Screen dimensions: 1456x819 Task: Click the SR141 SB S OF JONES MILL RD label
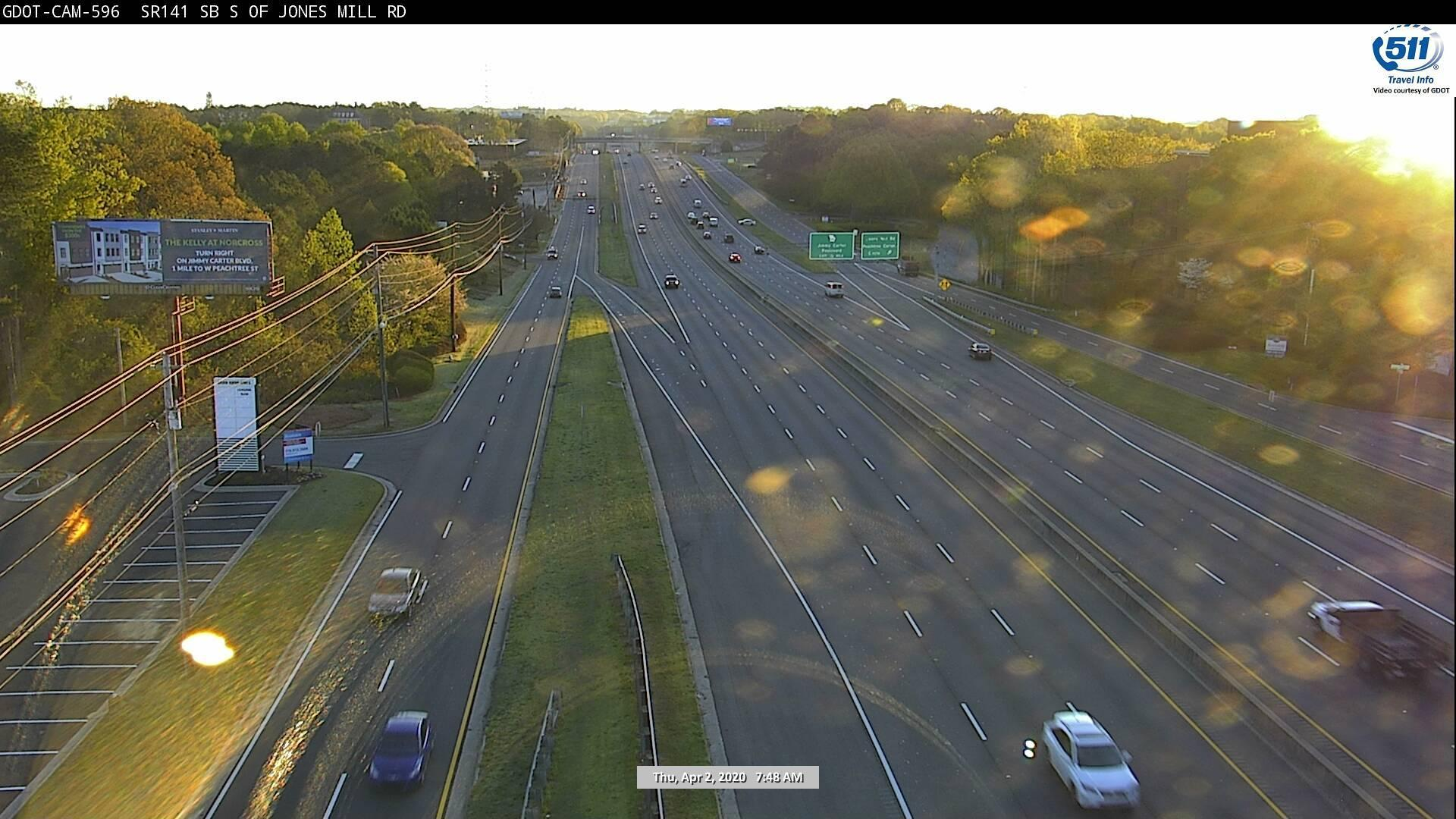(273, 11)
